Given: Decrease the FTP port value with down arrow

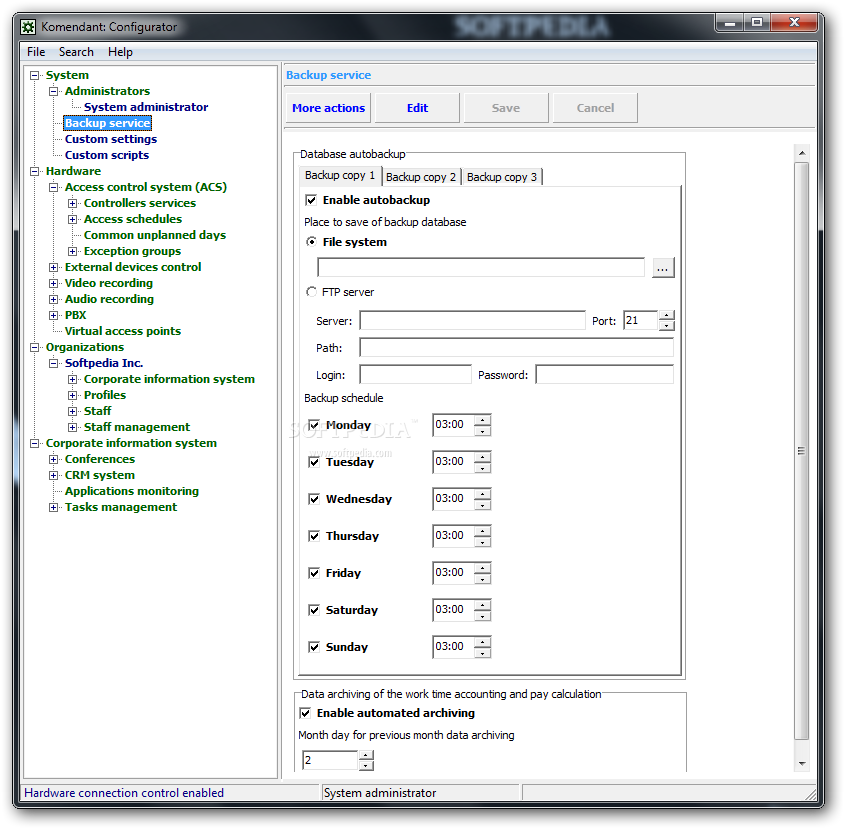Looking at the screenshot, I should [667, 325].
